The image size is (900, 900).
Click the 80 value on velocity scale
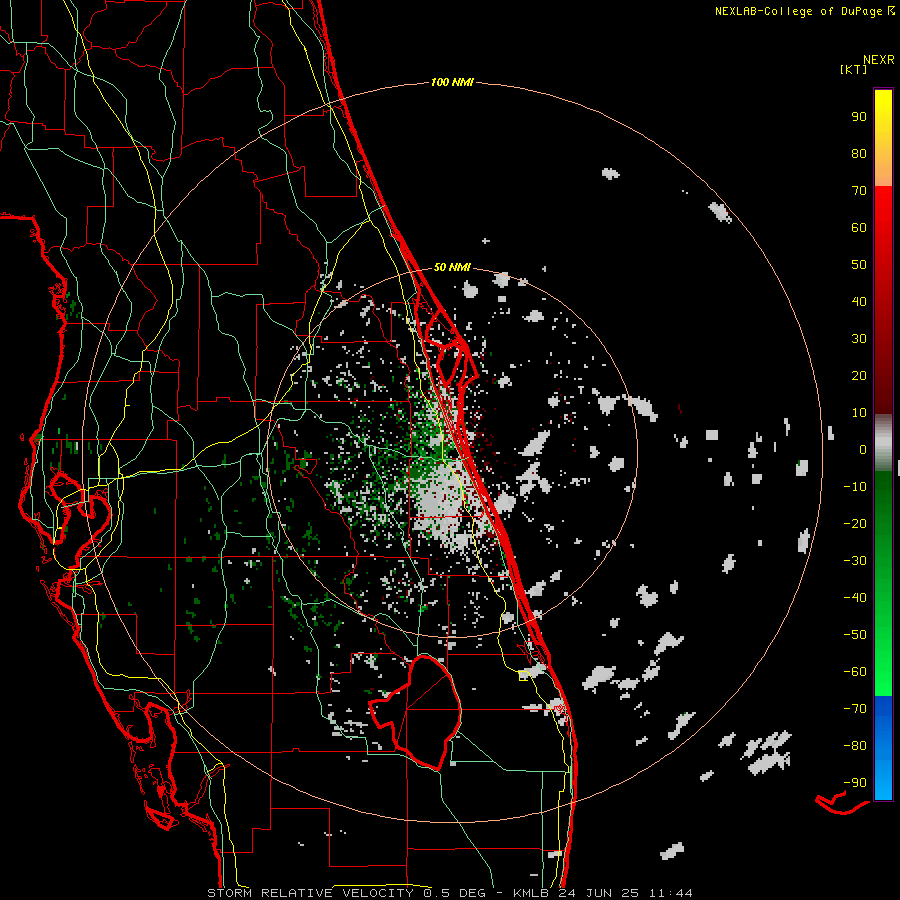coord(859,153)
